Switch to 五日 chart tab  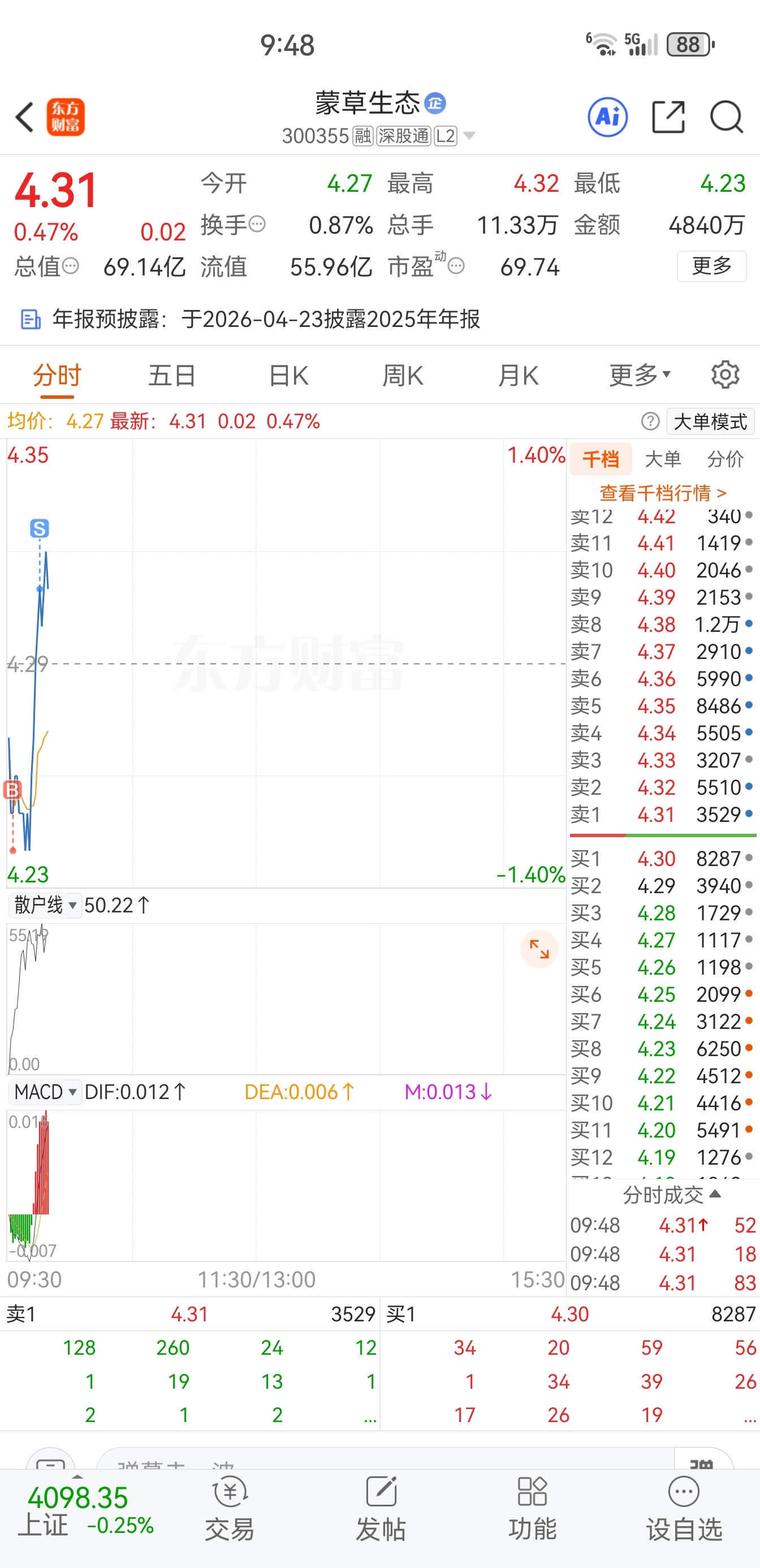(x=172, y=375)
